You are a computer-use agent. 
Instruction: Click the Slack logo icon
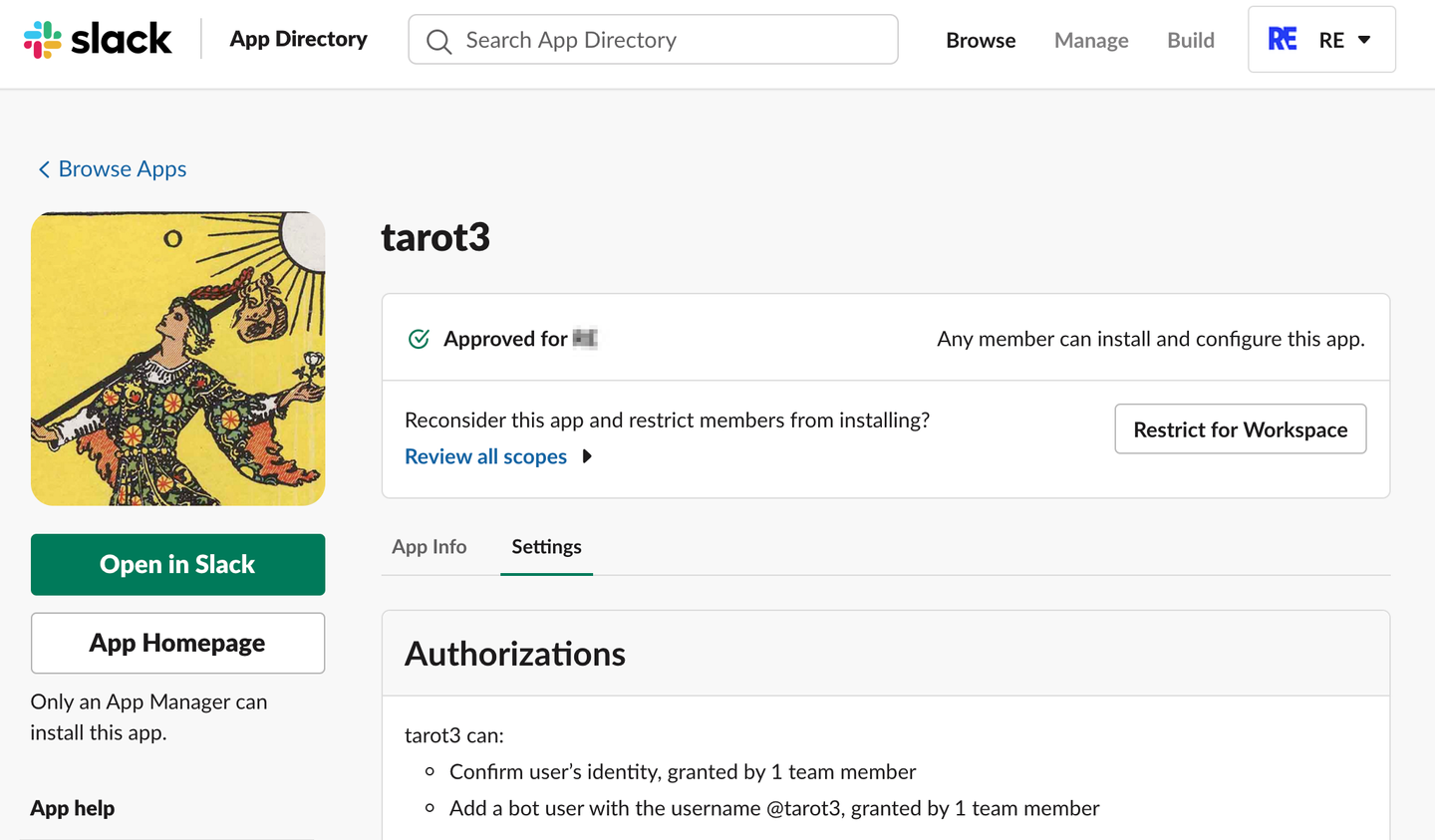[x=43, y=40]
